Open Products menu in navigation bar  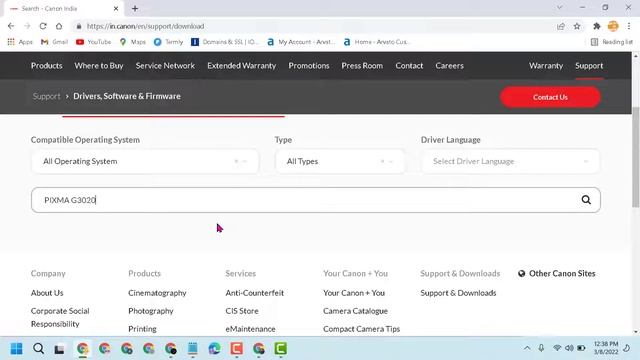[47, 65]
